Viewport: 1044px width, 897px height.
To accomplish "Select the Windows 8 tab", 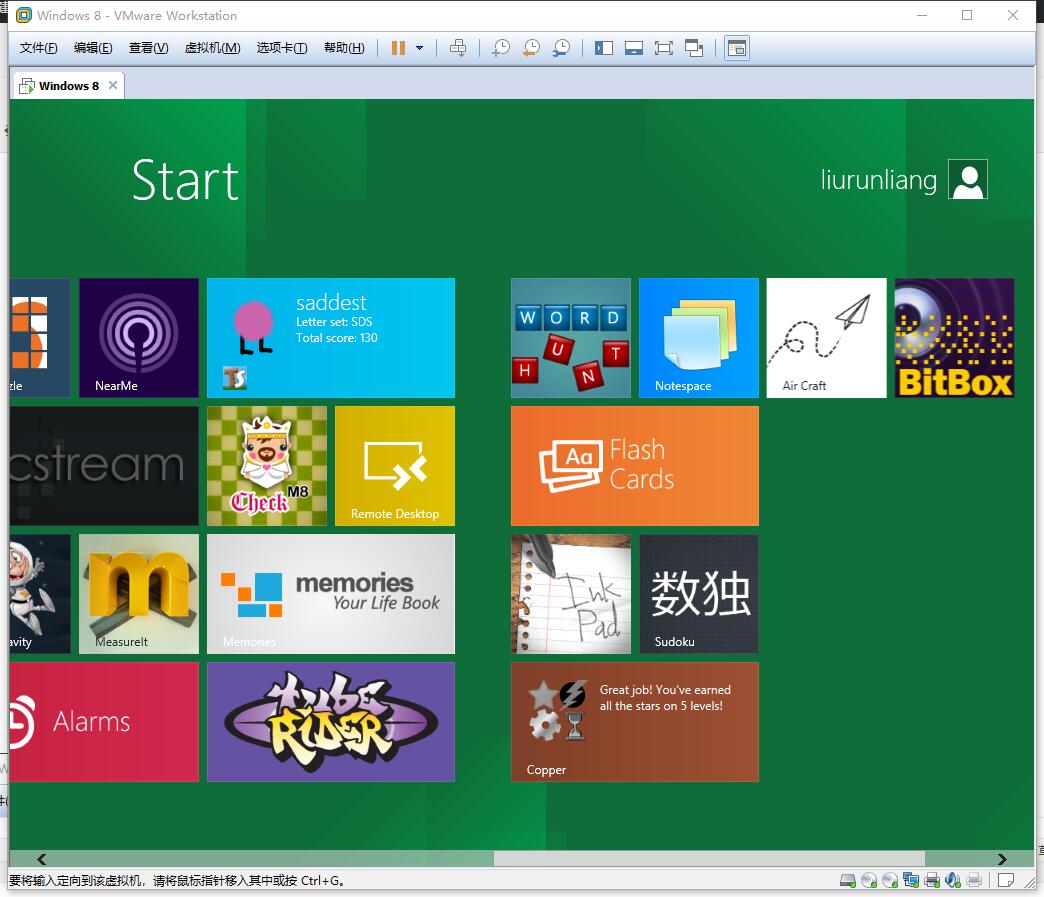I will (68, 86).
